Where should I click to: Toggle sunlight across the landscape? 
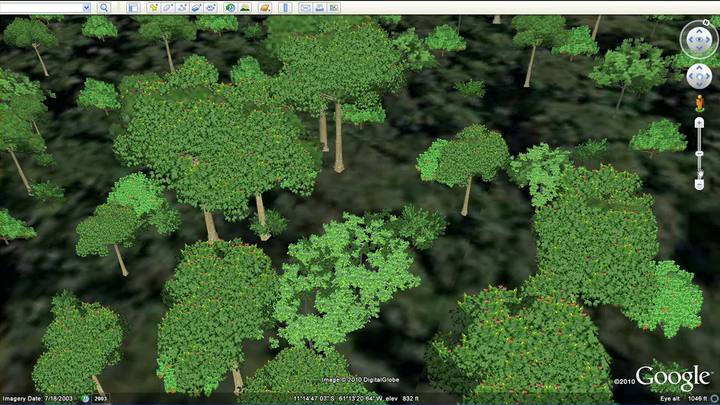[244, 7]
